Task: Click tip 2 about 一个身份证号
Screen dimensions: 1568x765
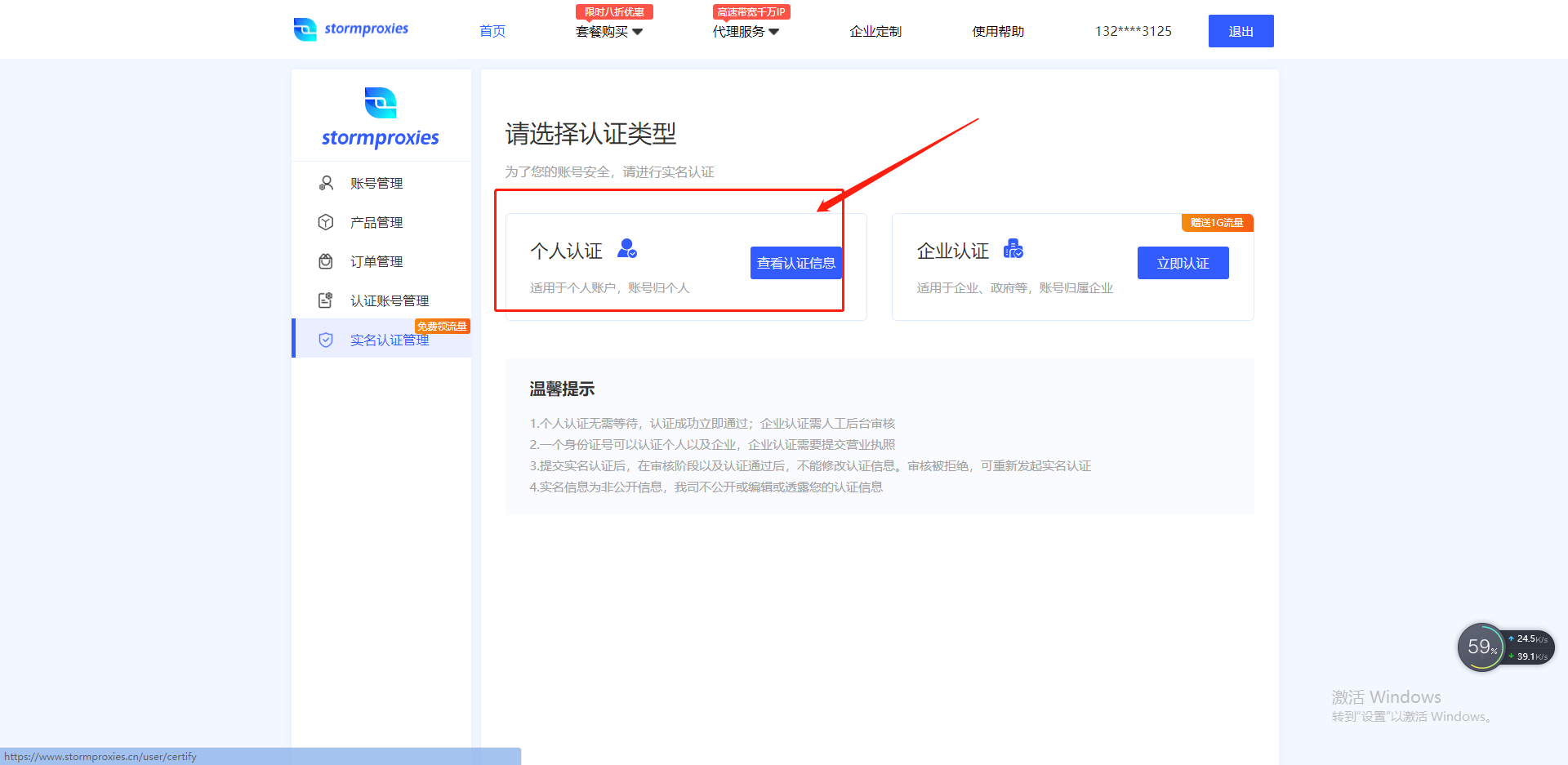Action: [x=712, y=444]
